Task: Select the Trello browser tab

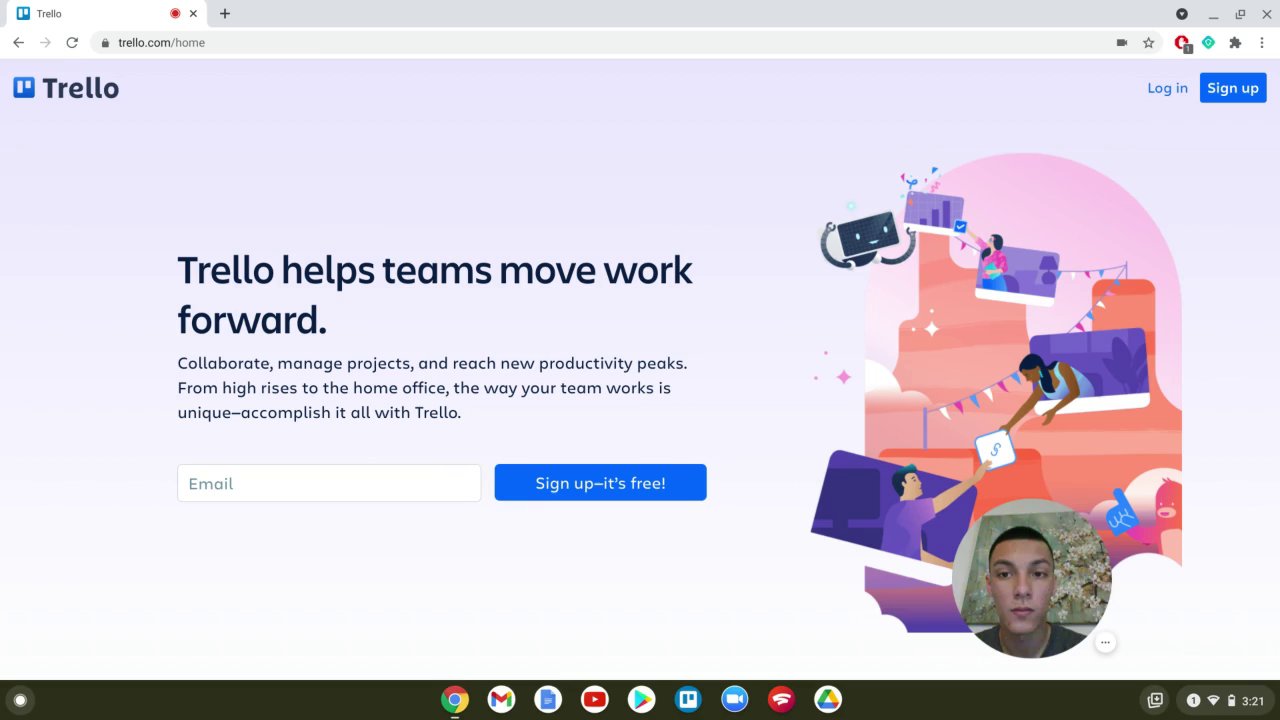Action: [106, 14]
